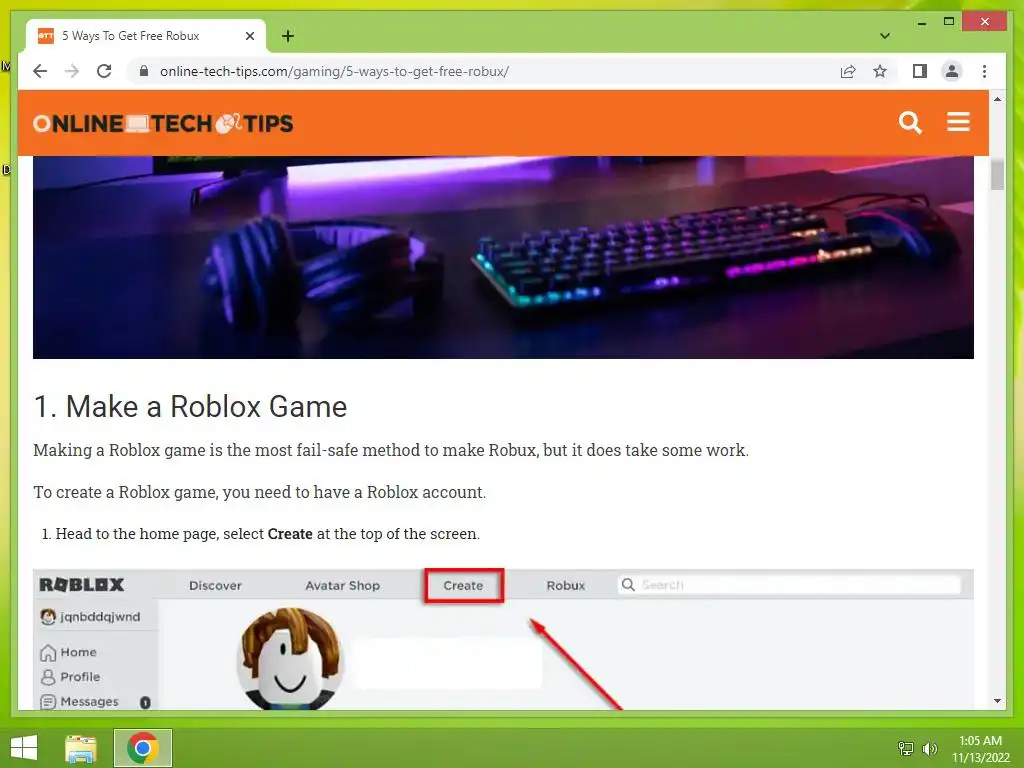Bookmark this tab with the star icon
Image resolution: width=1024 pixels, height=768 pixels.
coord(880,71)
